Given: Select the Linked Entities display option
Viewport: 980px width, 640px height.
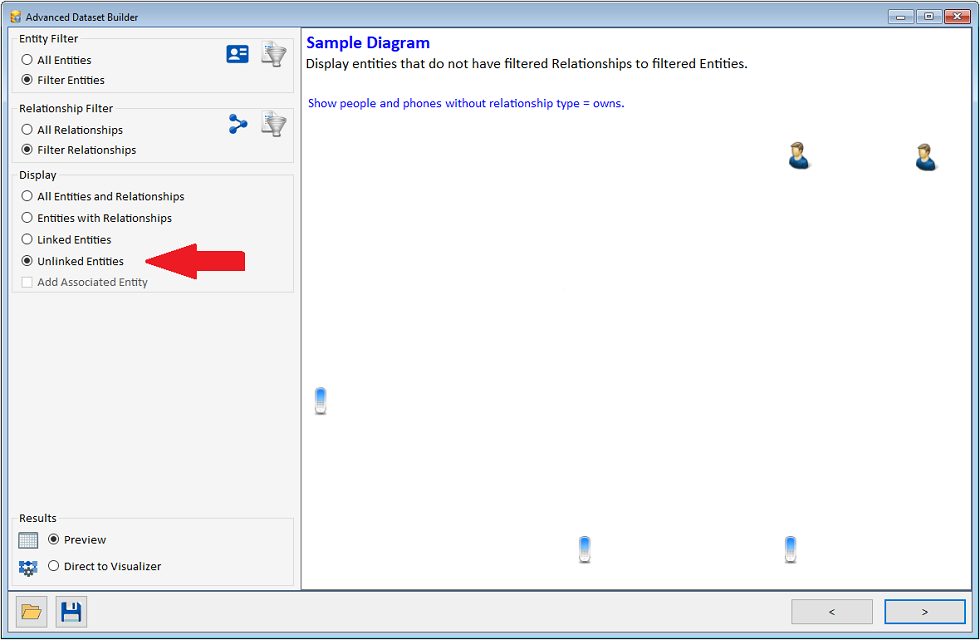Looking at the screenshot, I should click(x=27, y=239).
